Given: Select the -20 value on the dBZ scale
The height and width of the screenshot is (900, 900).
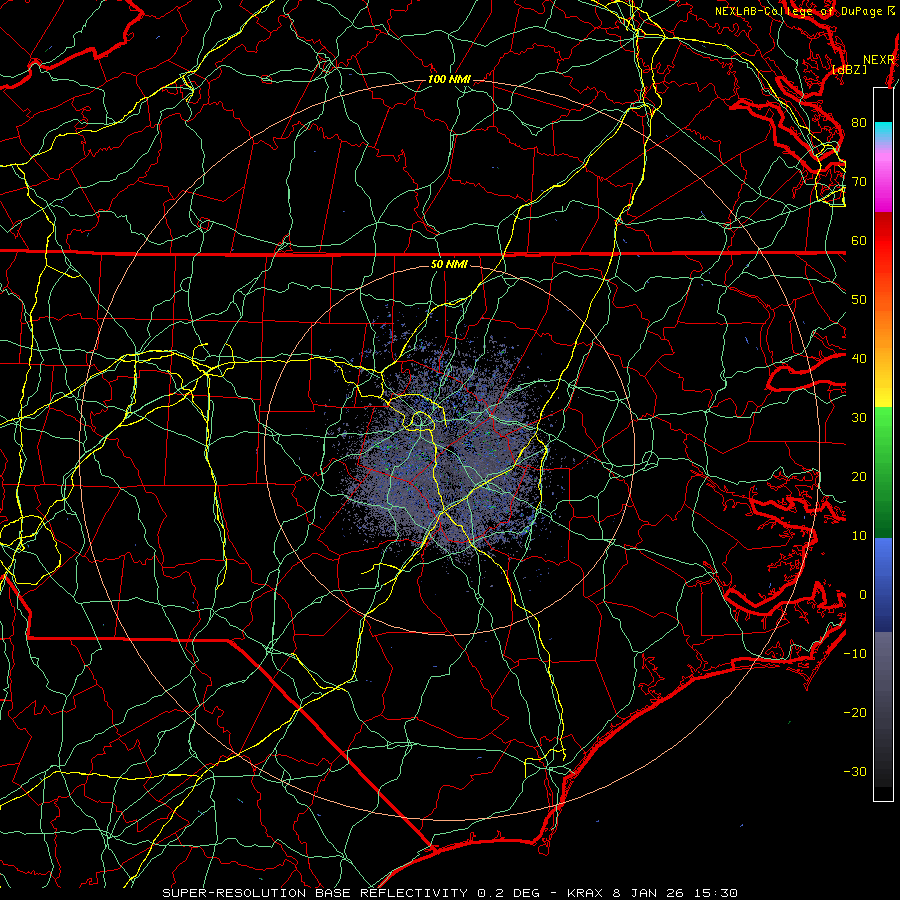Looking at the screenshot, I should (855, 713).
